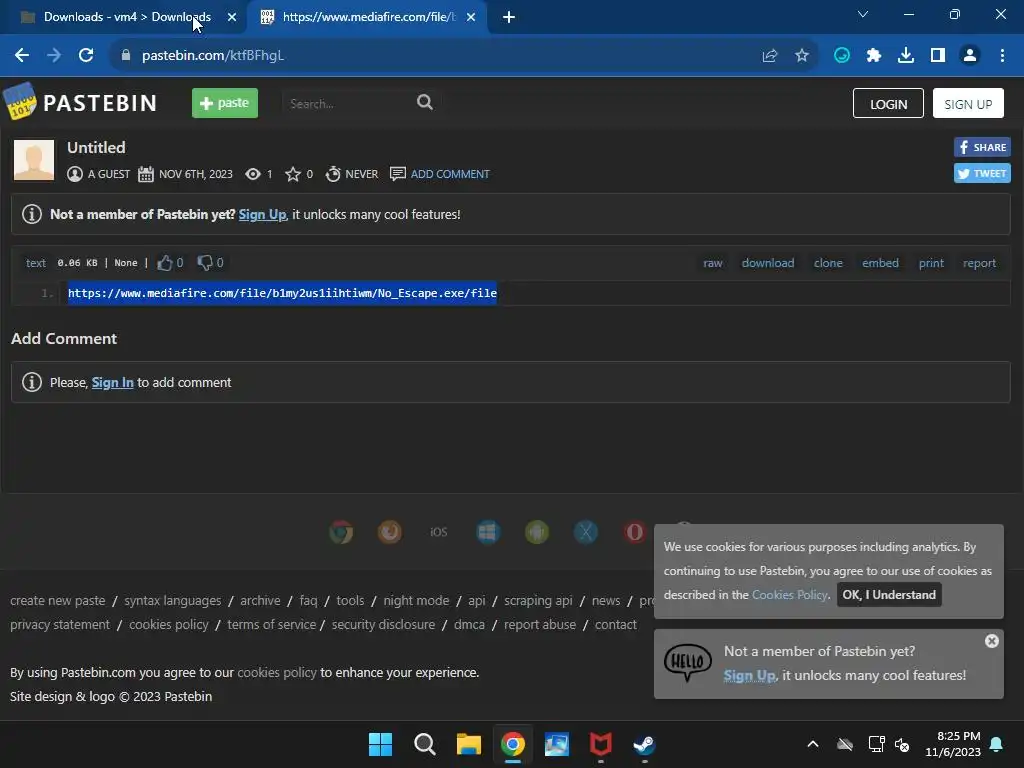This screenshot has height=768, width=1024.
Task: Toggle the browser side panel
Action: click(938, 56)
